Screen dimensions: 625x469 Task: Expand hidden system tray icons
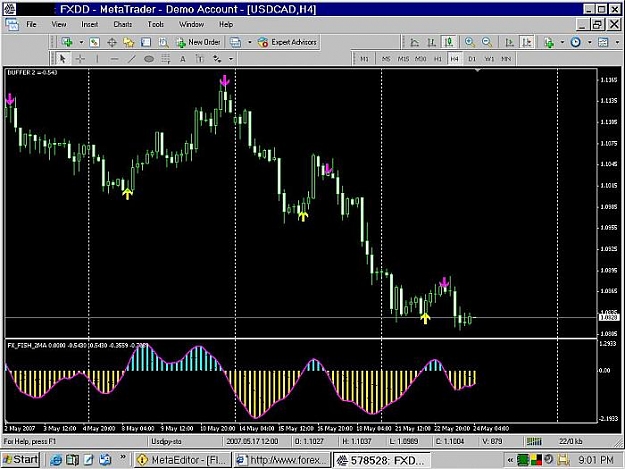click(x=510, y=460)
